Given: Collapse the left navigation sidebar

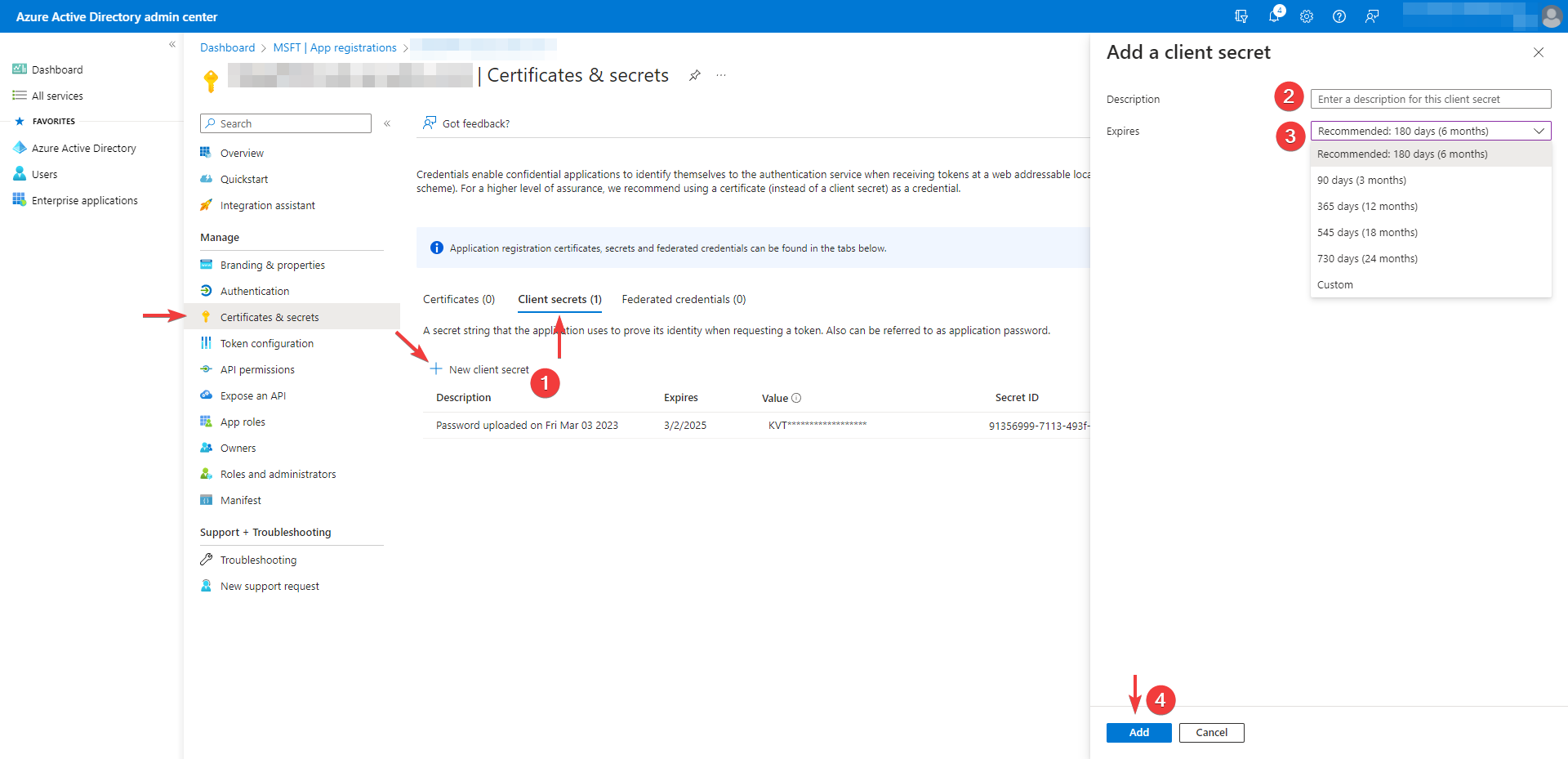Looking at the screenshot, I should [172, 45].
